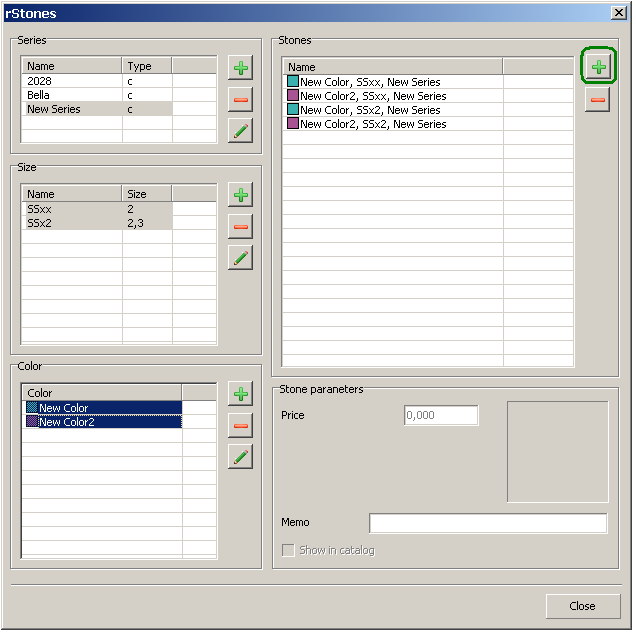636x633 pixels.
Task: Remove stone with the Stones minus icon
Action: [x=597, y=100]
